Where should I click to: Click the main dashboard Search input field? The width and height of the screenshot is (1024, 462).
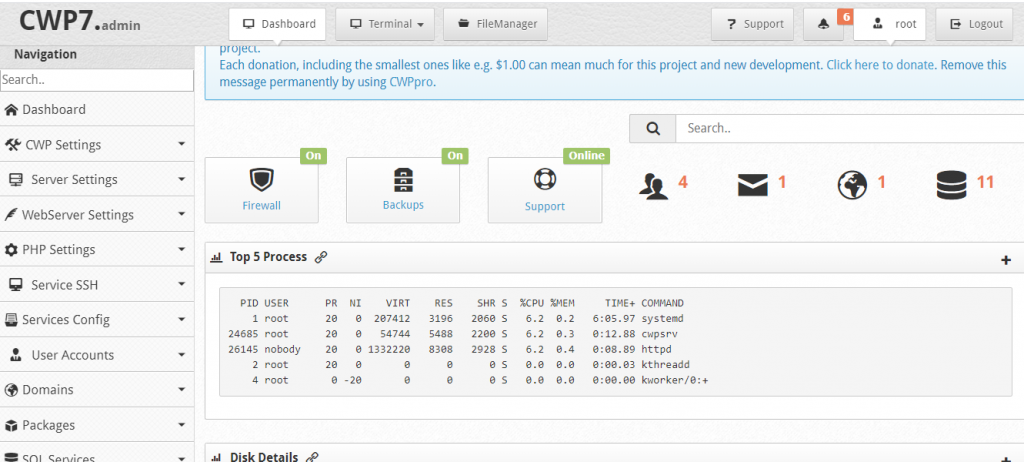850,128
